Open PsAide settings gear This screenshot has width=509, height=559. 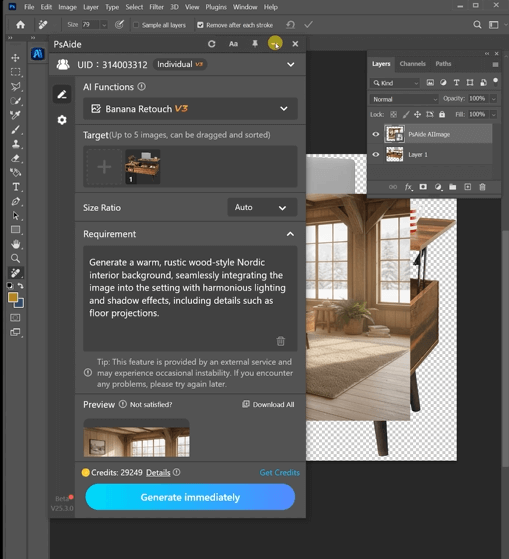[62, 120]
